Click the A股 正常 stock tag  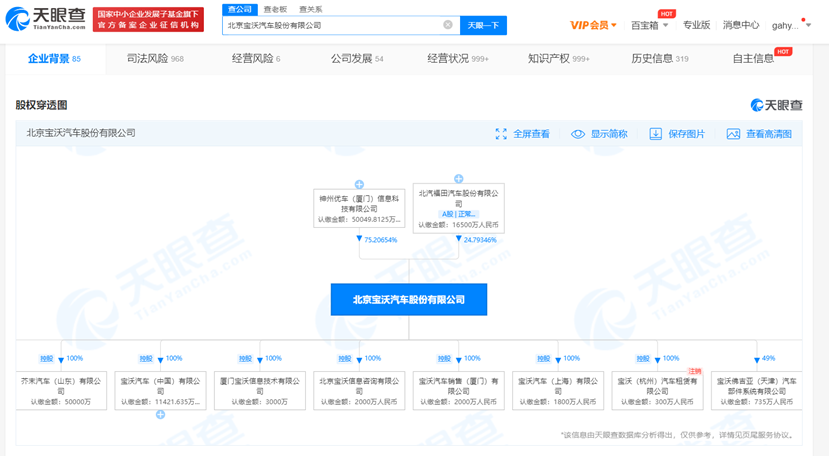pyautogui.click(x=459, y=214)
